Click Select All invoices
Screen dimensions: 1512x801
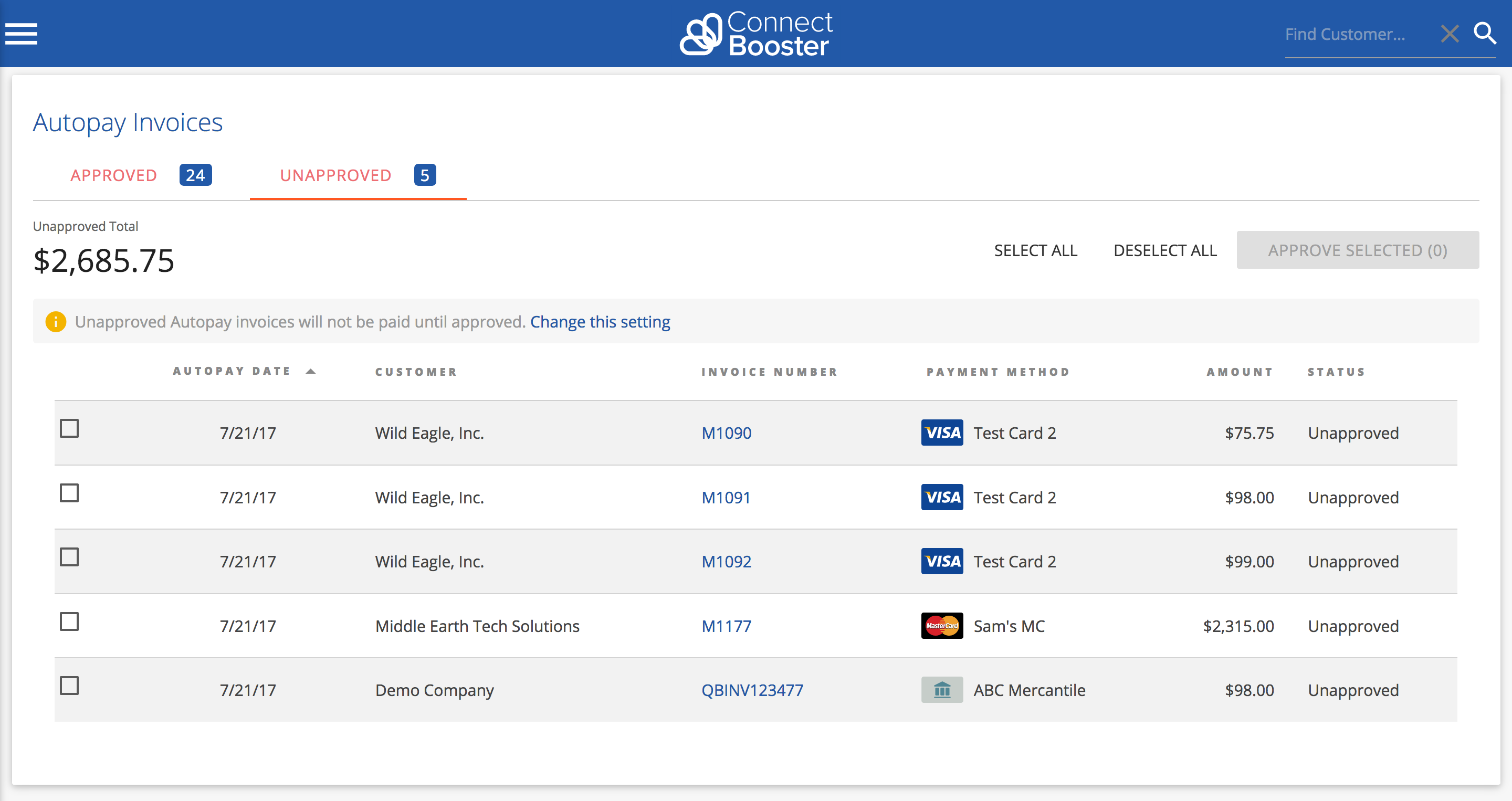pyautogui.click(x=1035, y=250)
